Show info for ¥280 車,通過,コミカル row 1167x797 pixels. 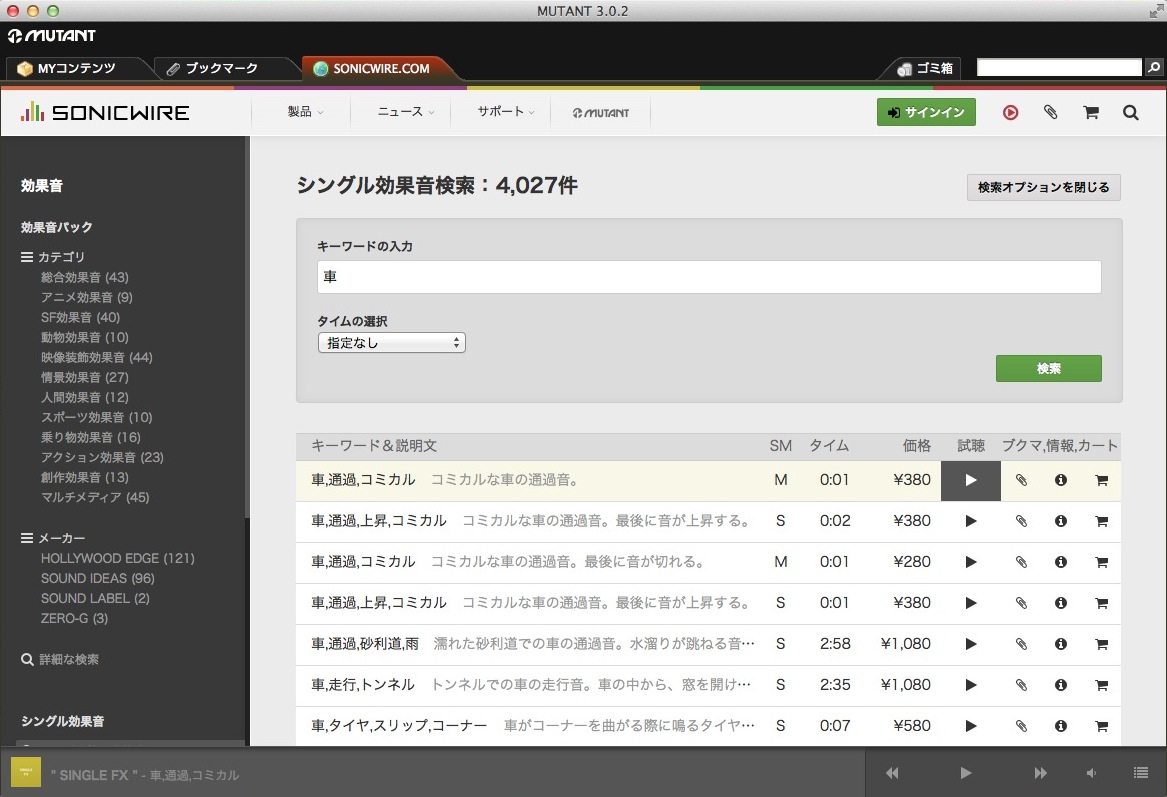tap(1061, 562)
